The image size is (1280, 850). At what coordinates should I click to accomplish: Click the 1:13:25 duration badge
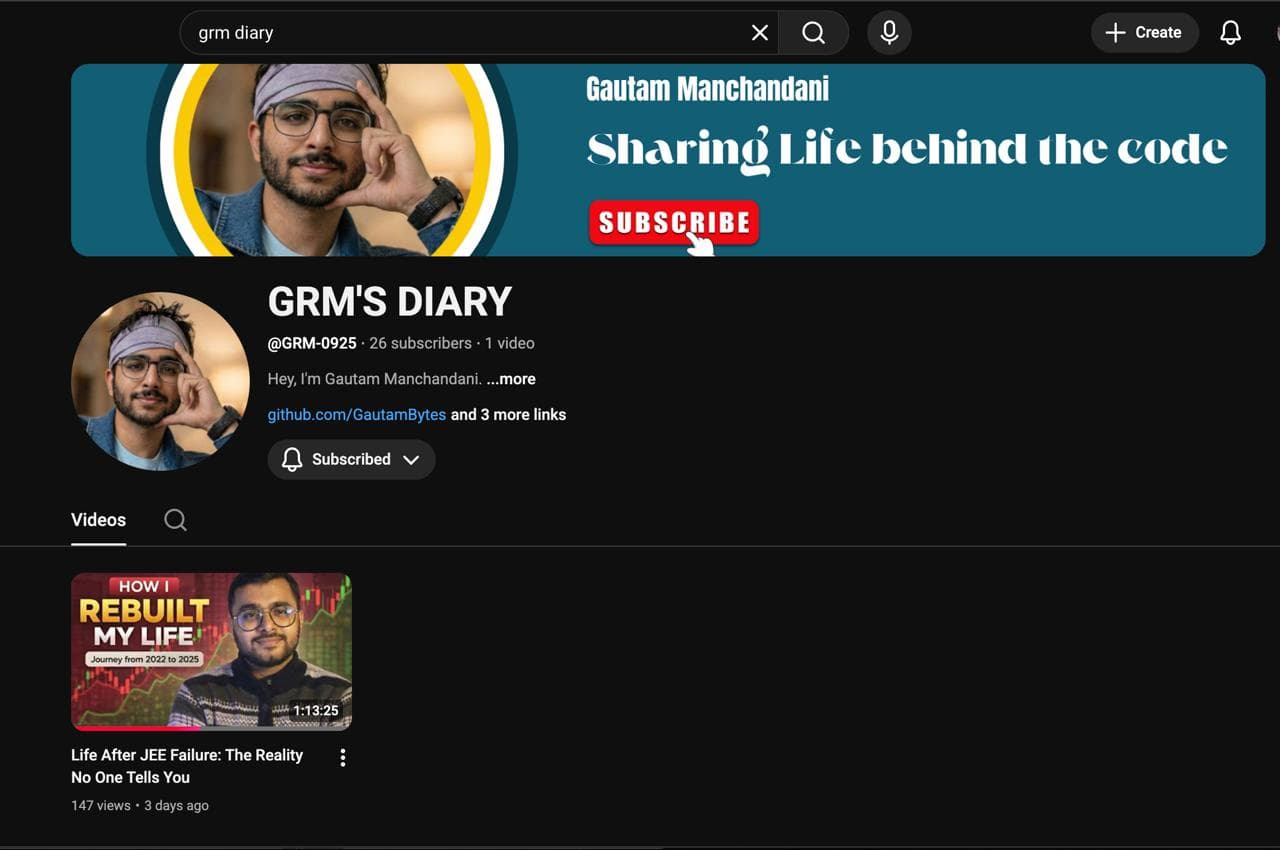coord(315,711)
